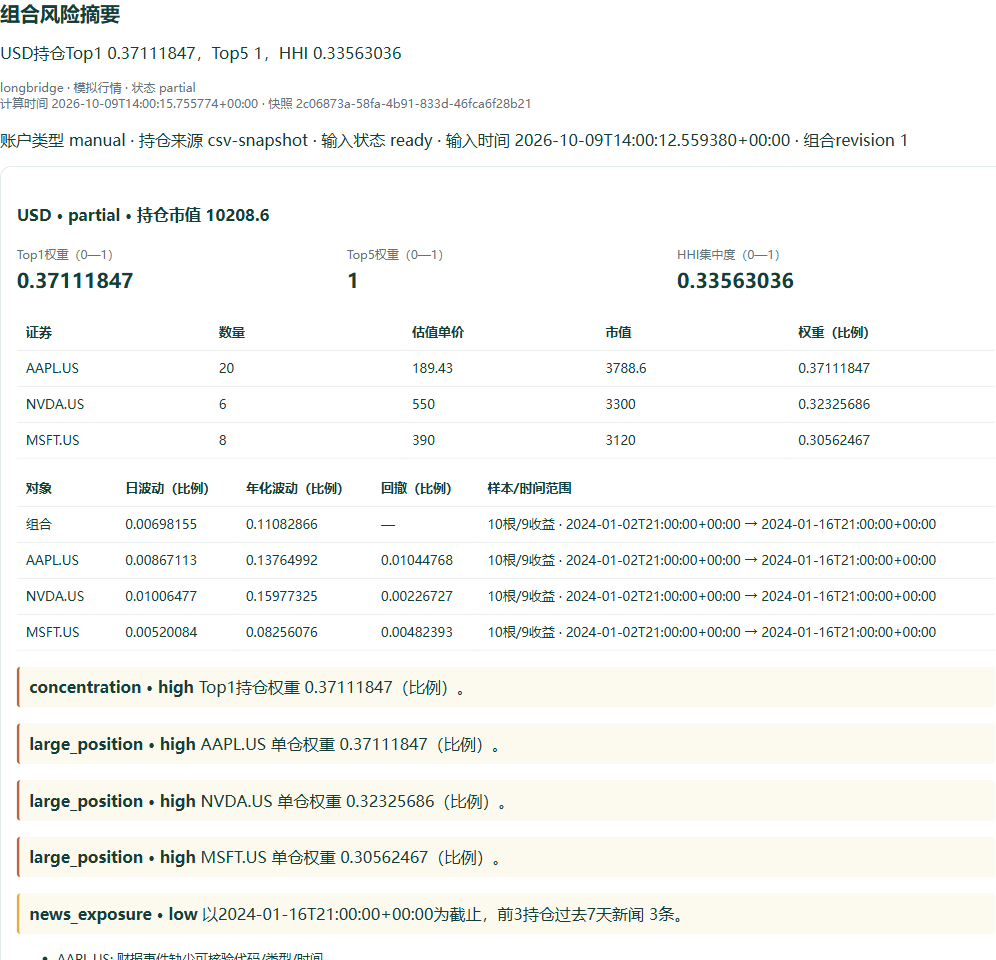996x960 pixels.
Task: Click the MSFT.US row sample time range
Action: [711, 633]
